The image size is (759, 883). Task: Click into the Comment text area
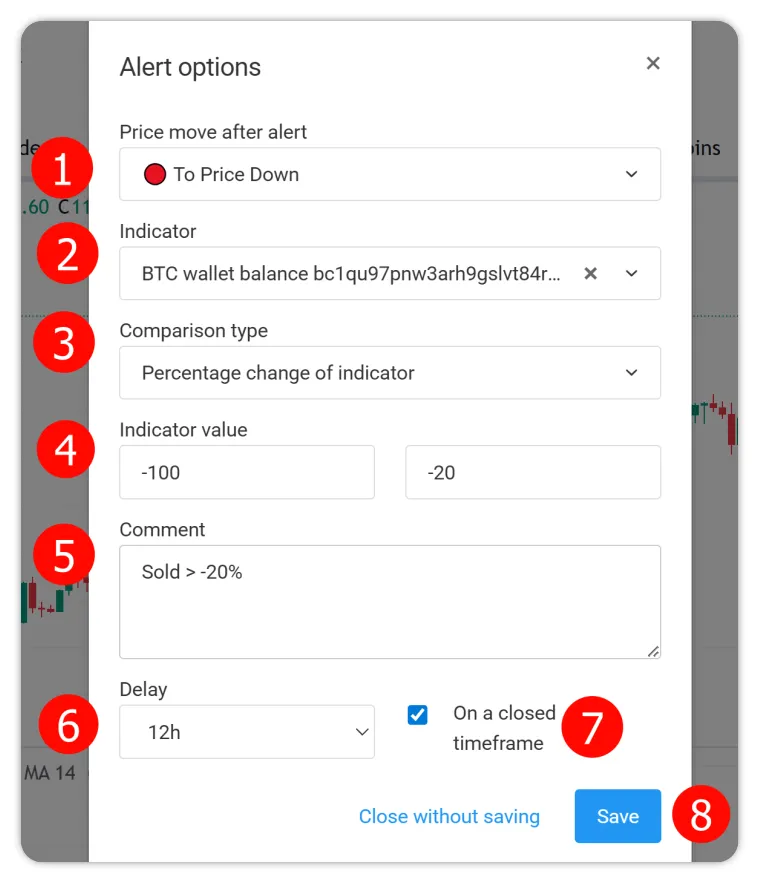pos(390,602)
